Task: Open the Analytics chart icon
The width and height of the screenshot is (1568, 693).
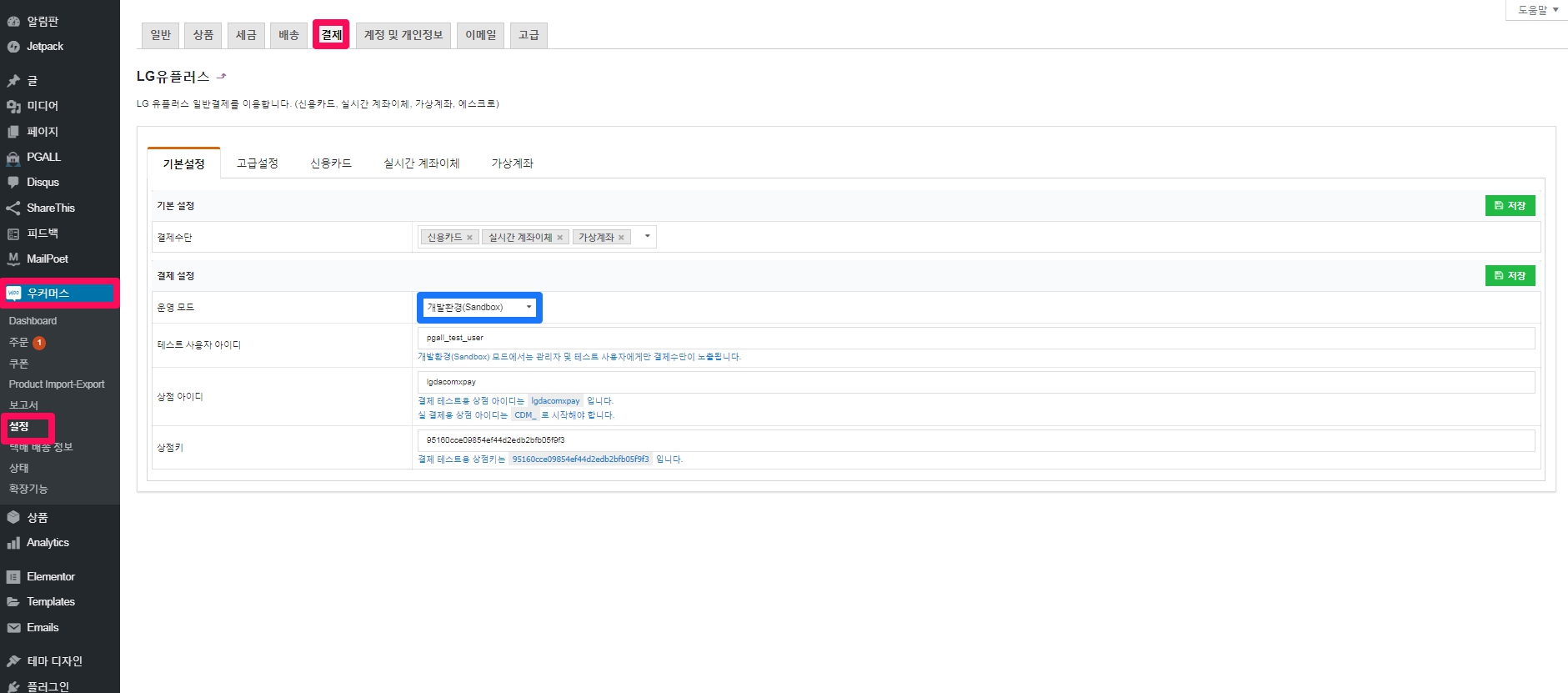Action: [x=13, y=543]
